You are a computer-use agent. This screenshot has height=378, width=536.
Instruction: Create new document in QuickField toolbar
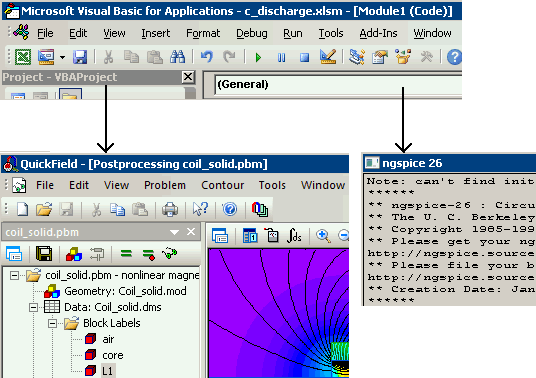[22, 209]
